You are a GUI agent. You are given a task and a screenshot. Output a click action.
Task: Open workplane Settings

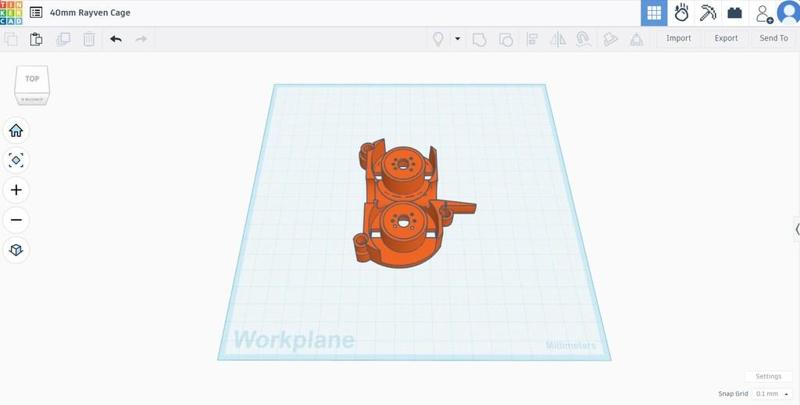coord(768,376)
